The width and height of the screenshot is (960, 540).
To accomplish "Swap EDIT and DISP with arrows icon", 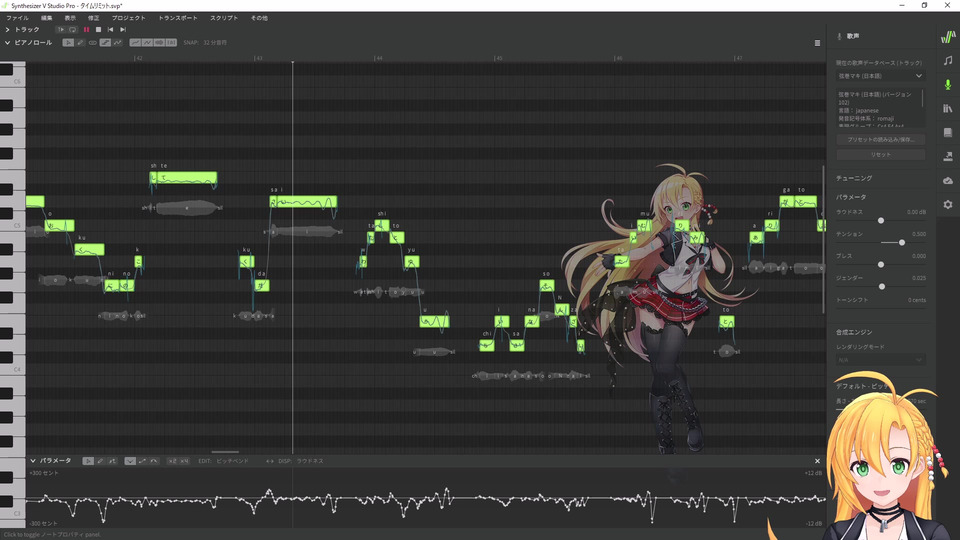I will [269, 461].
